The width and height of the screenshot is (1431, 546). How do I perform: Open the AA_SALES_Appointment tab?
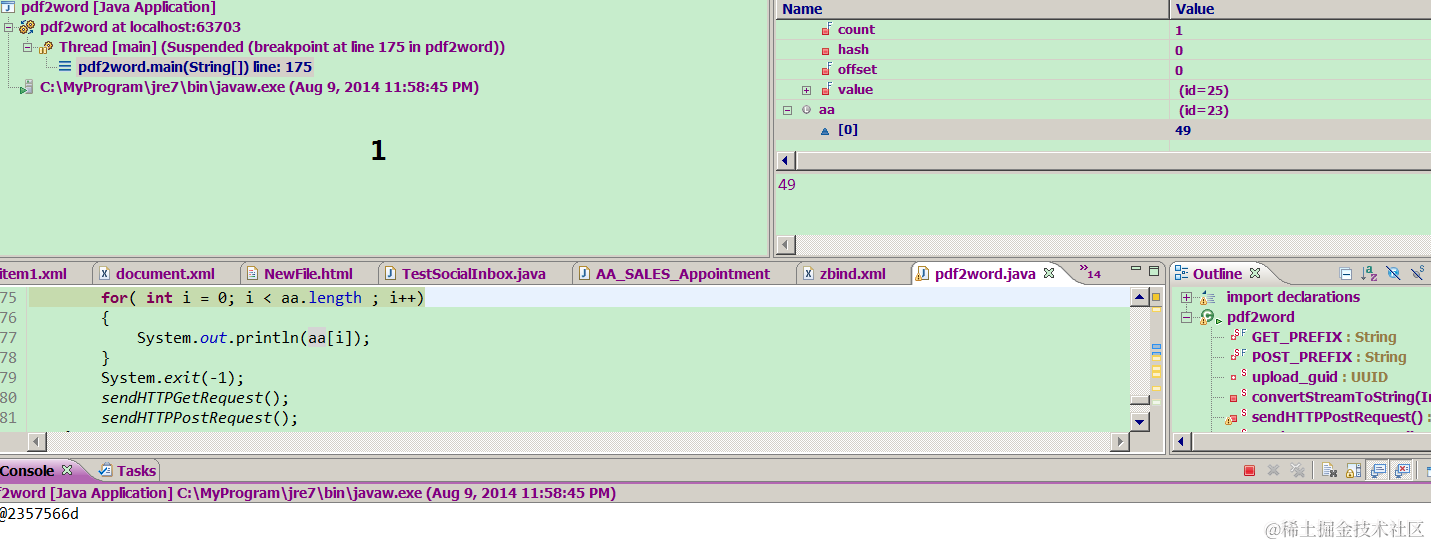point(674,273)
